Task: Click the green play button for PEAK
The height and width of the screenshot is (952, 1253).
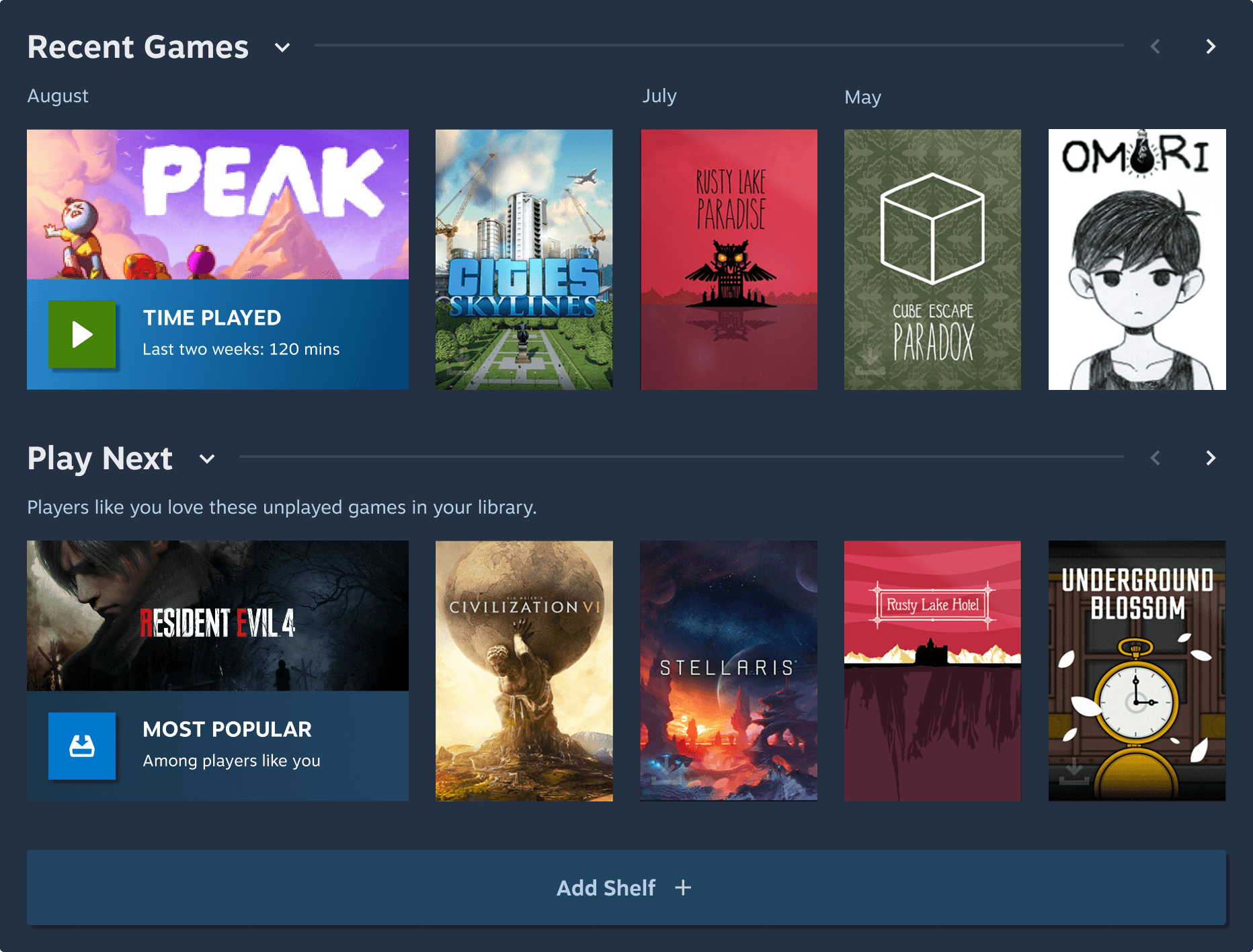Action: 82,334
